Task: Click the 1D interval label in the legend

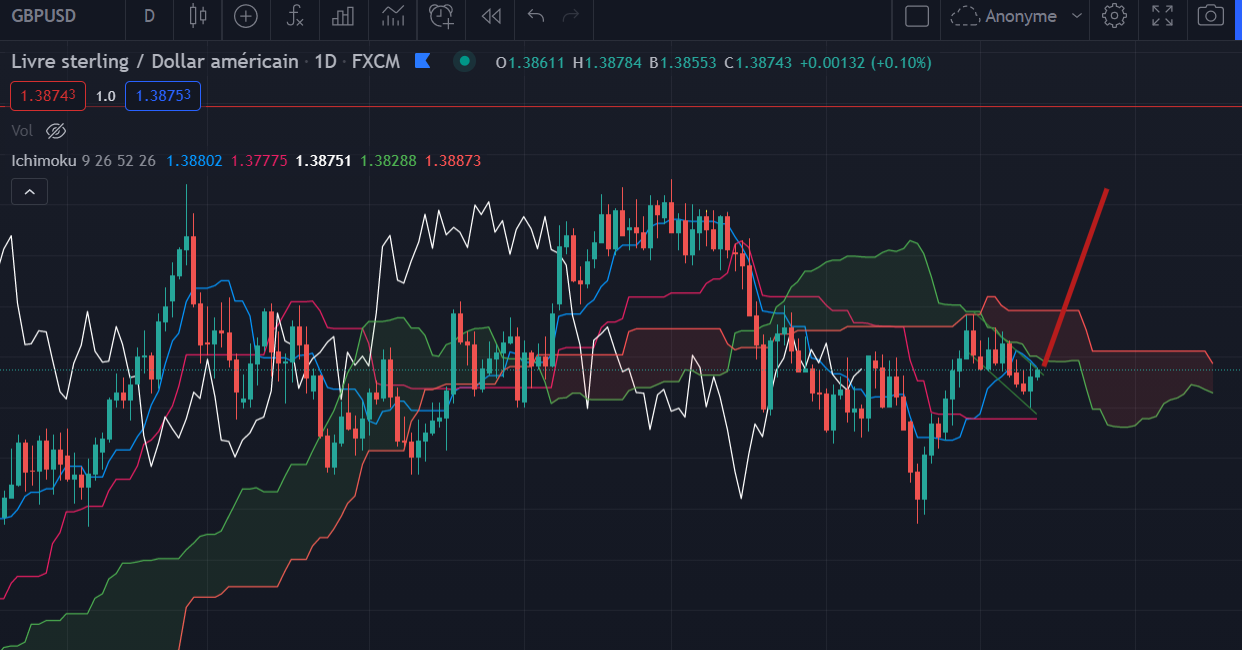Action: 325,61
